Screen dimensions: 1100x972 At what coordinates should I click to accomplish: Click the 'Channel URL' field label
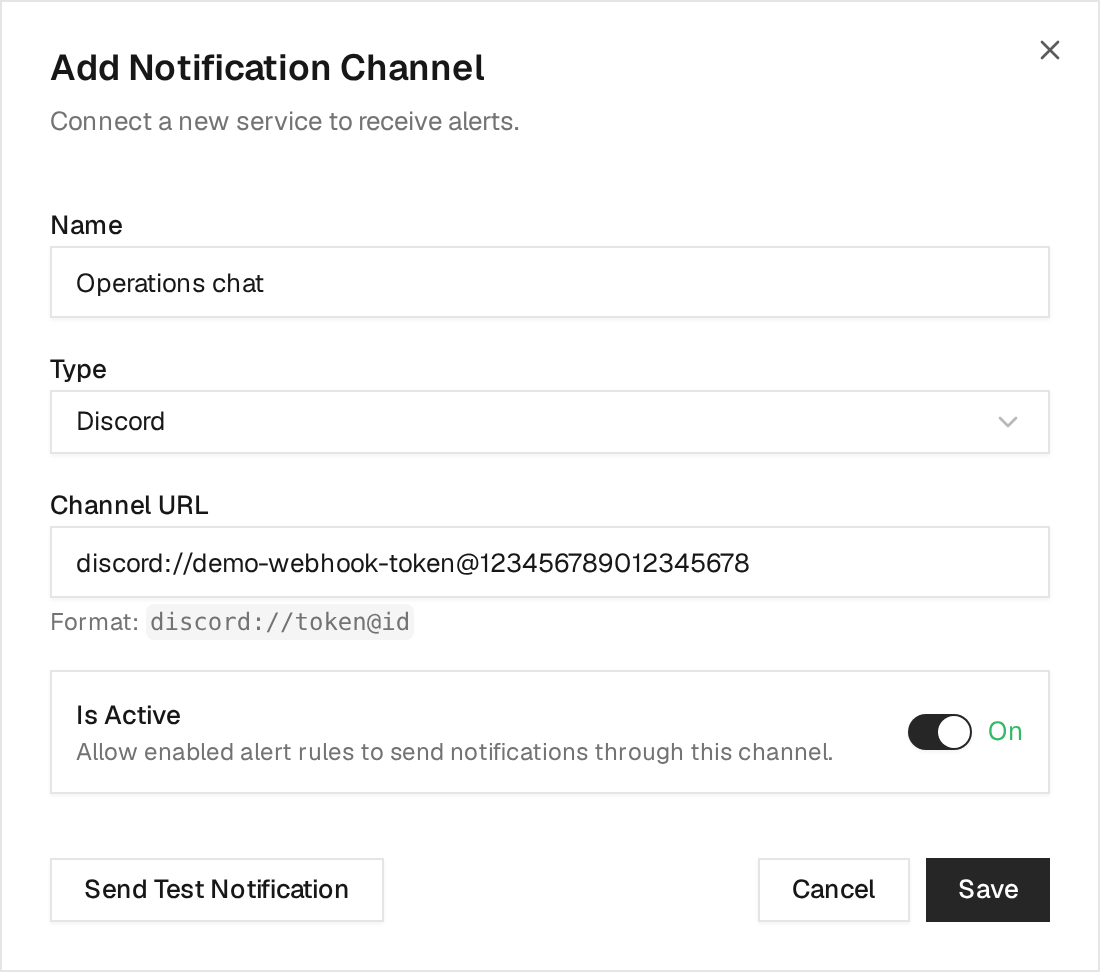(129, 505)
